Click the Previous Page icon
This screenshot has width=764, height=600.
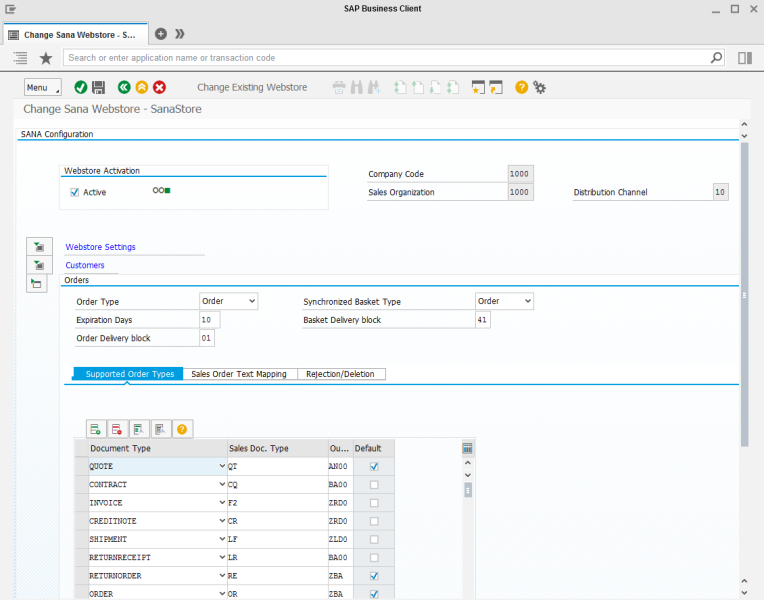pyautogui.click(x=418, y=87)
